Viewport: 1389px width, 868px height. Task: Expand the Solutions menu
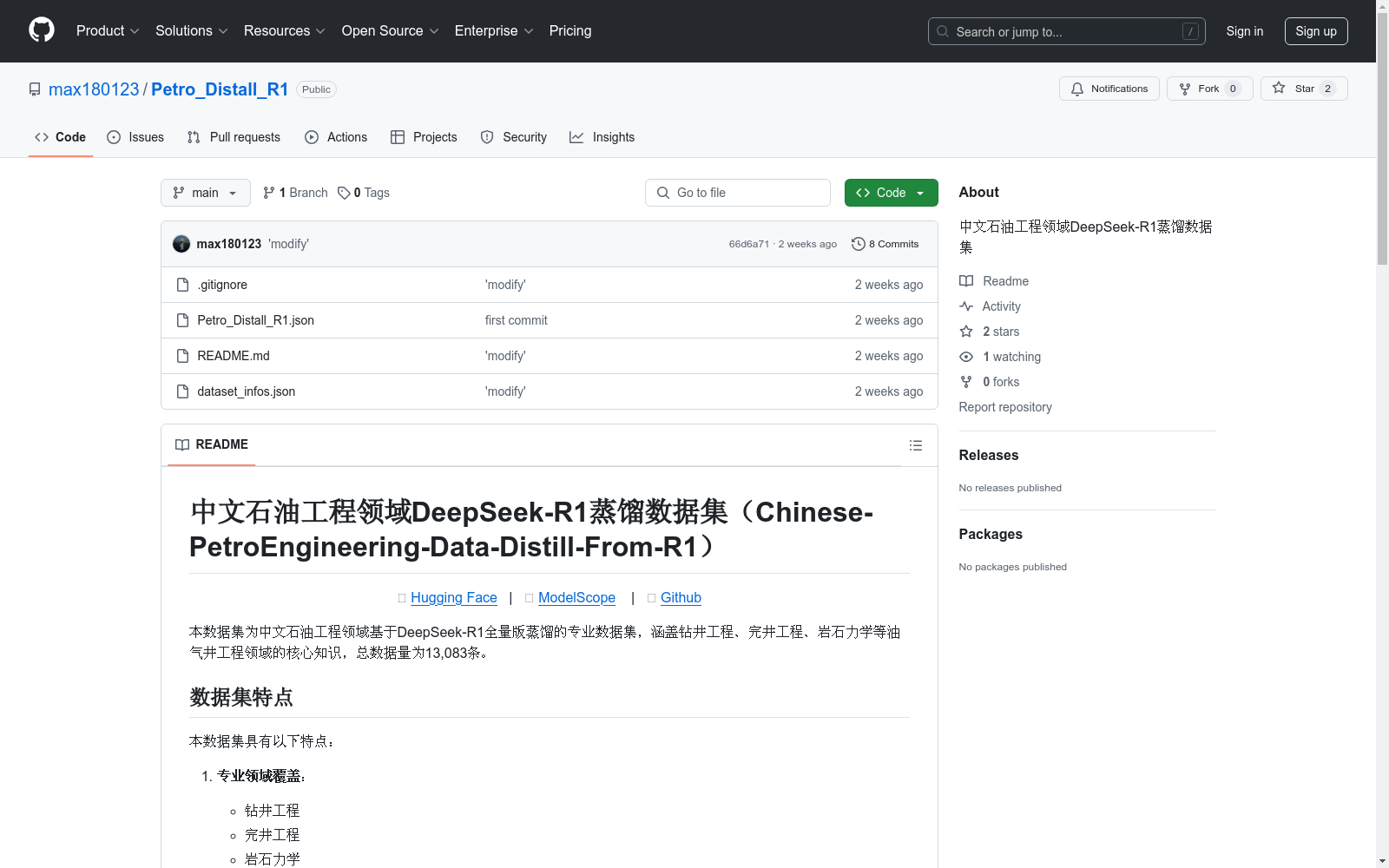192,30
